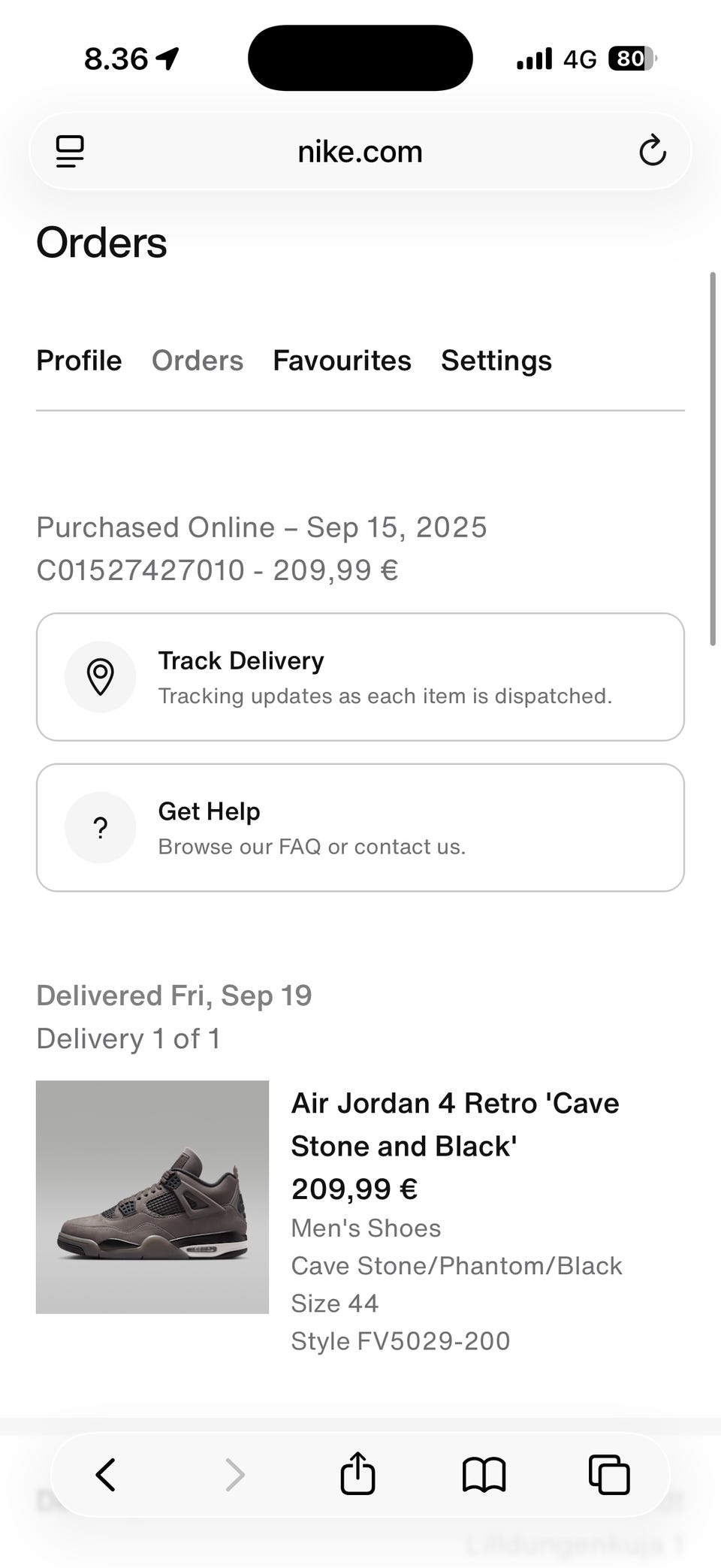
Task: Open Air Jordan 4 Retro product title
Action: 455,1125
